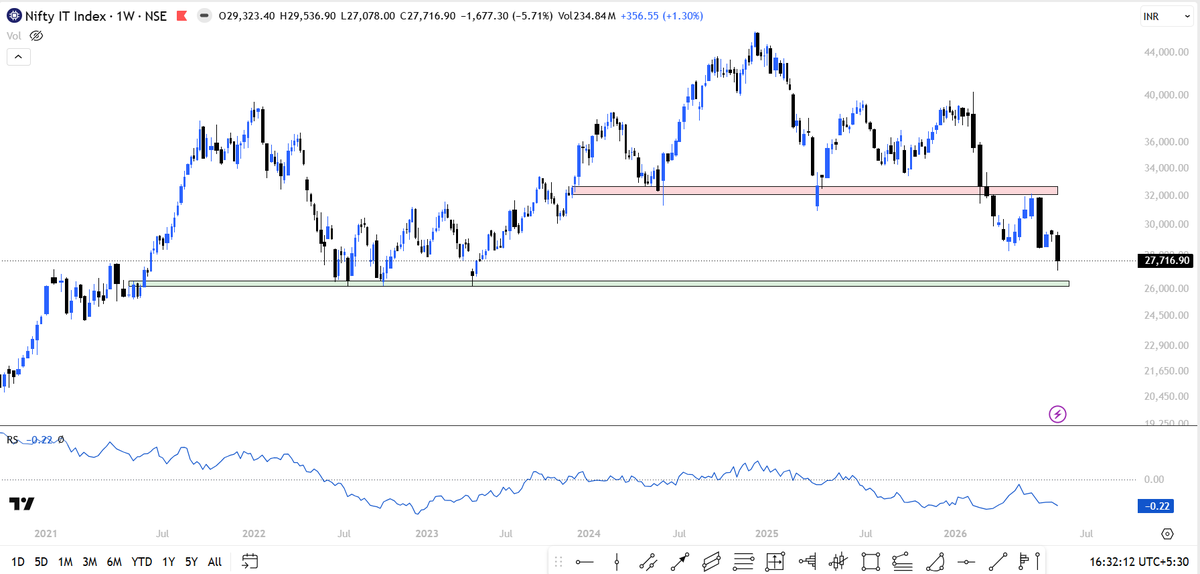Click the 2022 label on time axis
The width and height of the screenshot is (1200, 574).
pos(253,535)
